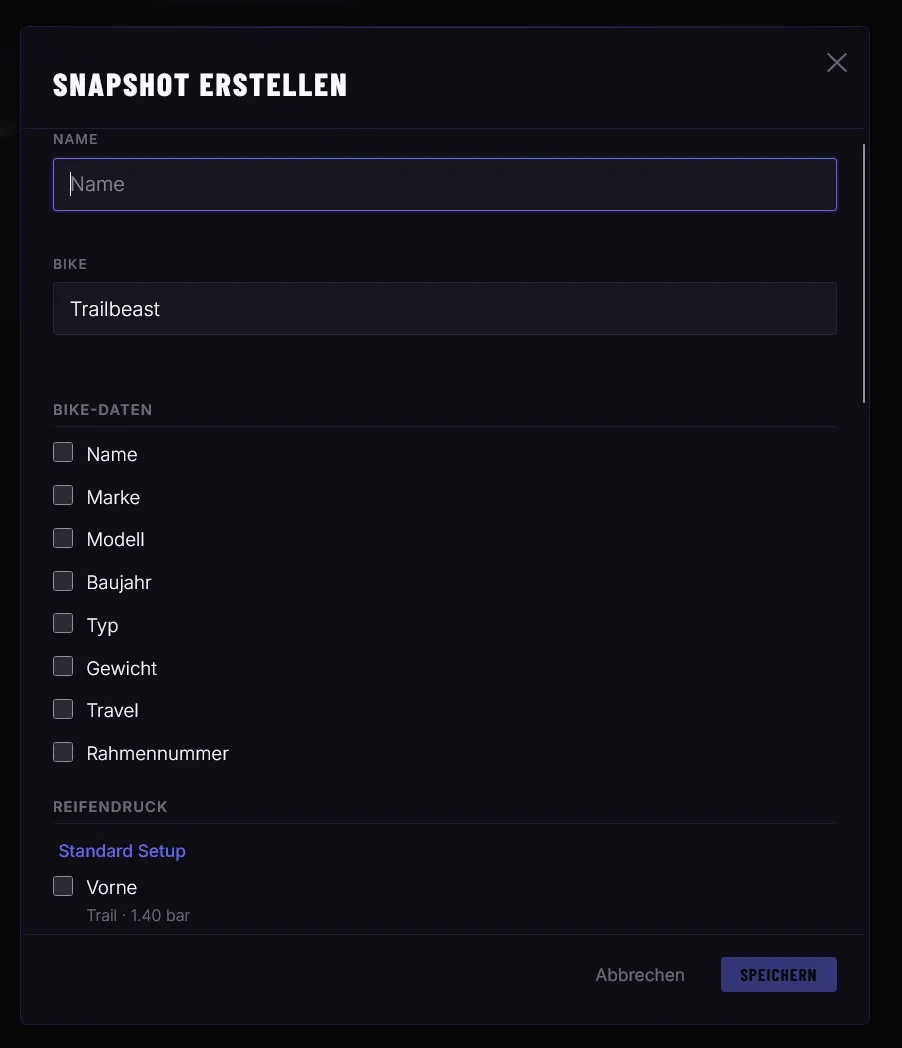Tick the Marke checkbox
Viewport: 902px width, 1048px height.
tap(63, 496)
